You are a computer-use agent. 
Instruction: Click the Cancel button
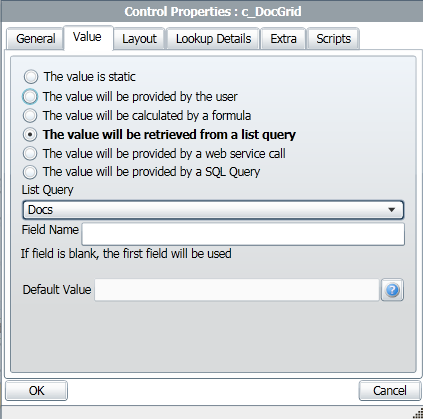[390, 391]
